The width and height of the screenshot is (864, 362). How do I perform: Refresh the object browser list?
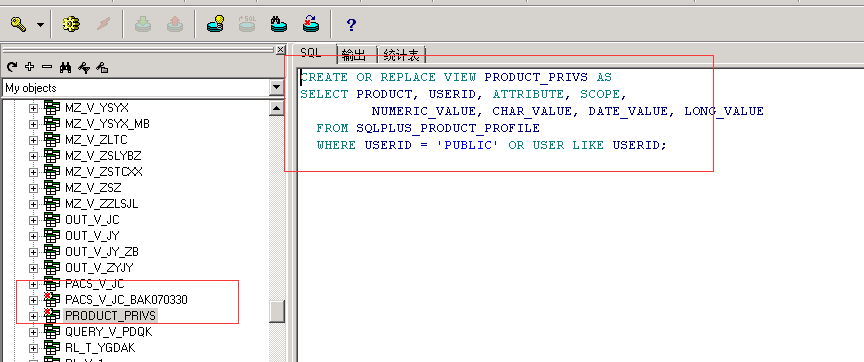click(x=12, y=68)
